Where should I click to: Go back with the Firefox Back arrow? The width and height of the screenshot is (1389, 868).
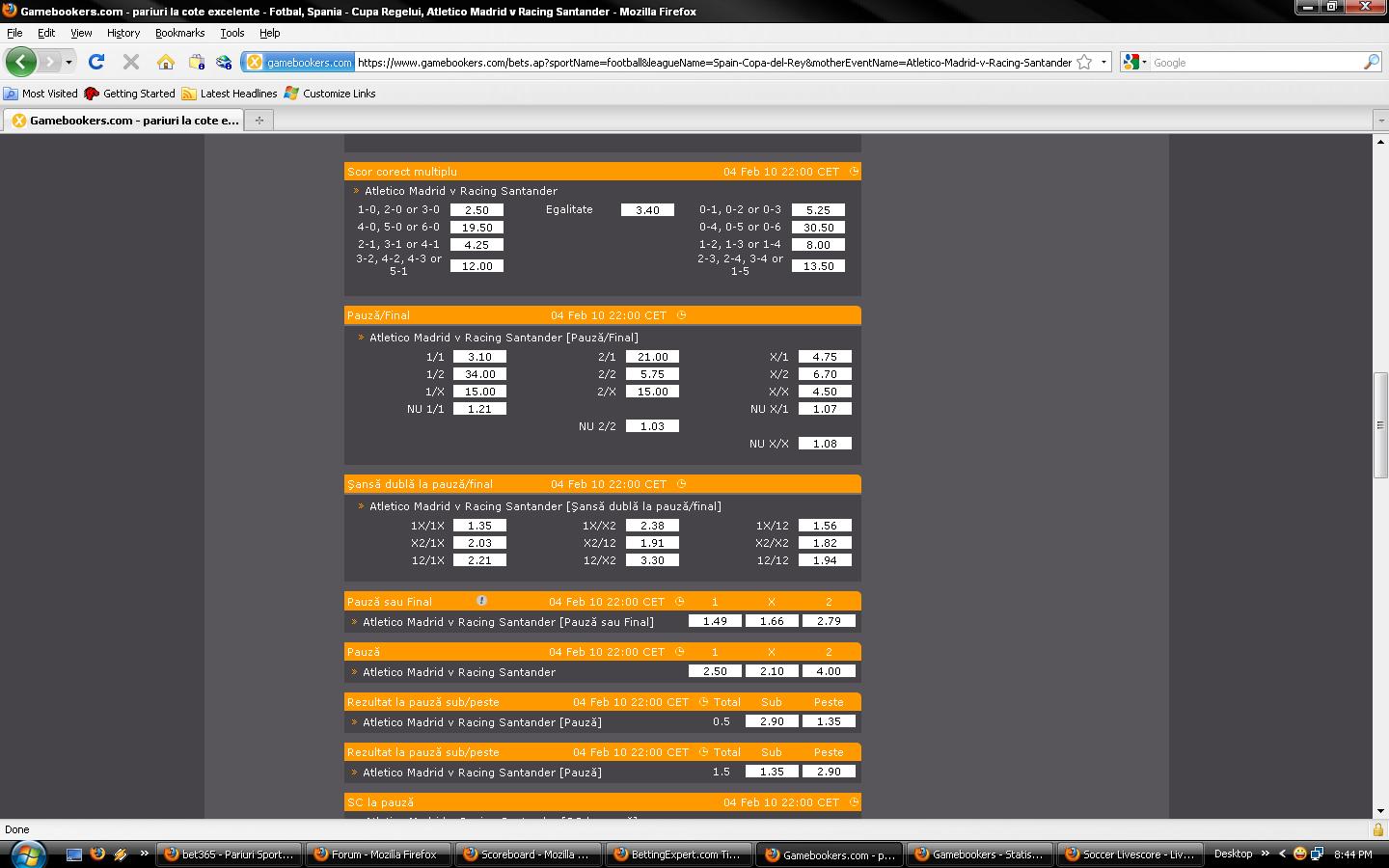[20, 62]
